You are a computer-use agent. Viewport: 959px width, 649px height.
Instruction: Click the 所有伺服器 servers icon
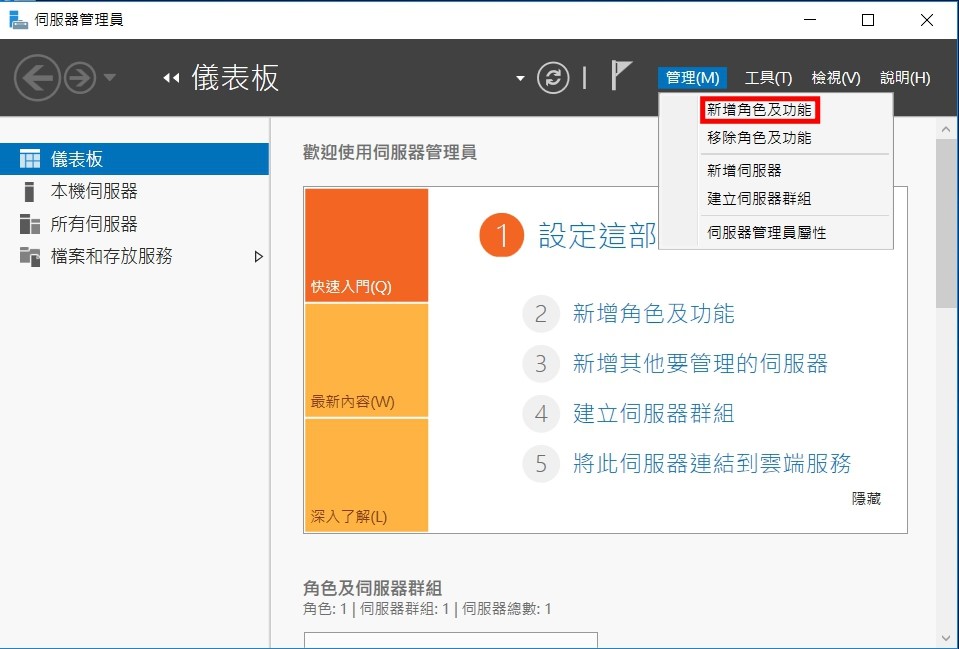(x=30, y=224)
